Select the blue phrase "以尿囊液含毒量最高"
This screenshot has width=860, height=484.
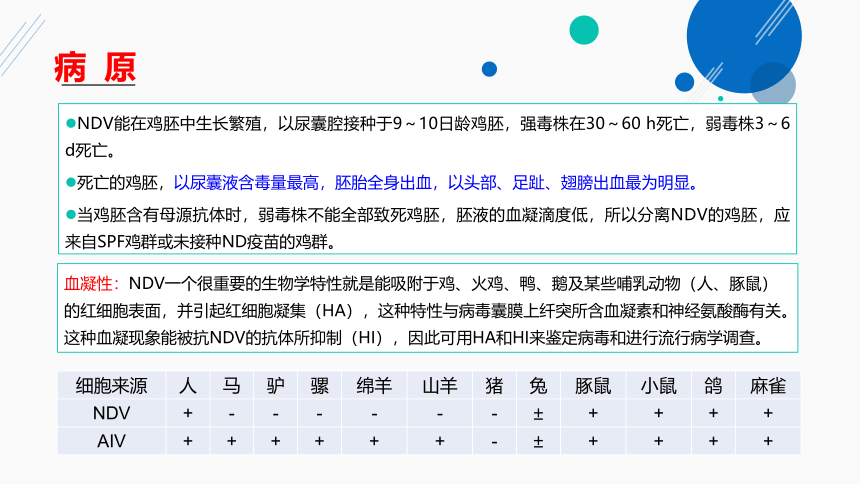[x=246, y=183]
